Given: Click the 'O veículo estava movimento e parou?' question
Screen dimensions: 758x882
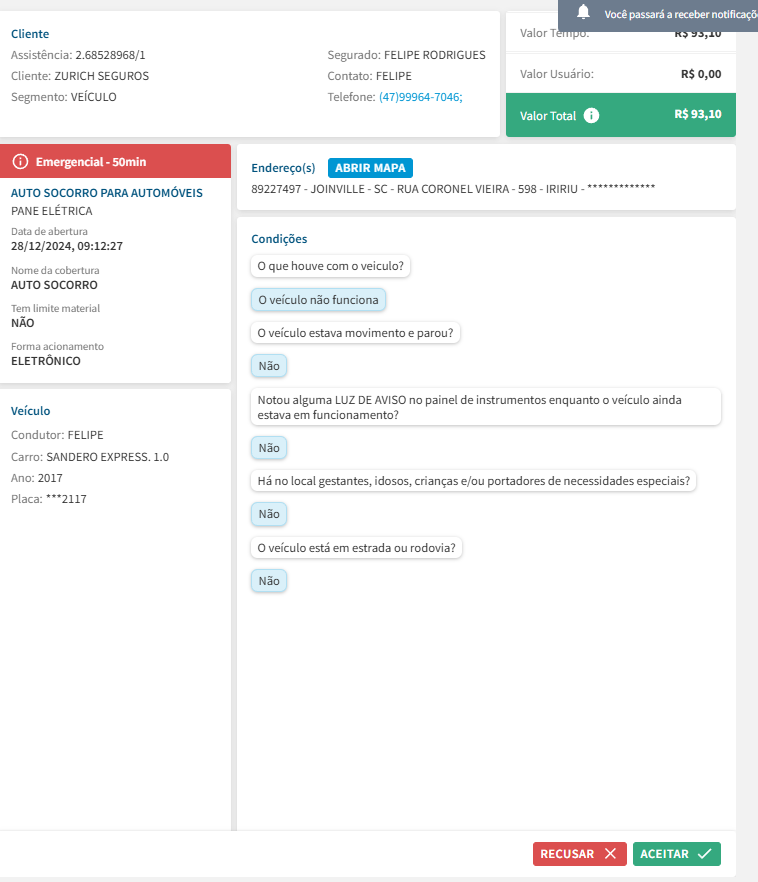Looking at the screenshot, I should [x=355, y=333].
